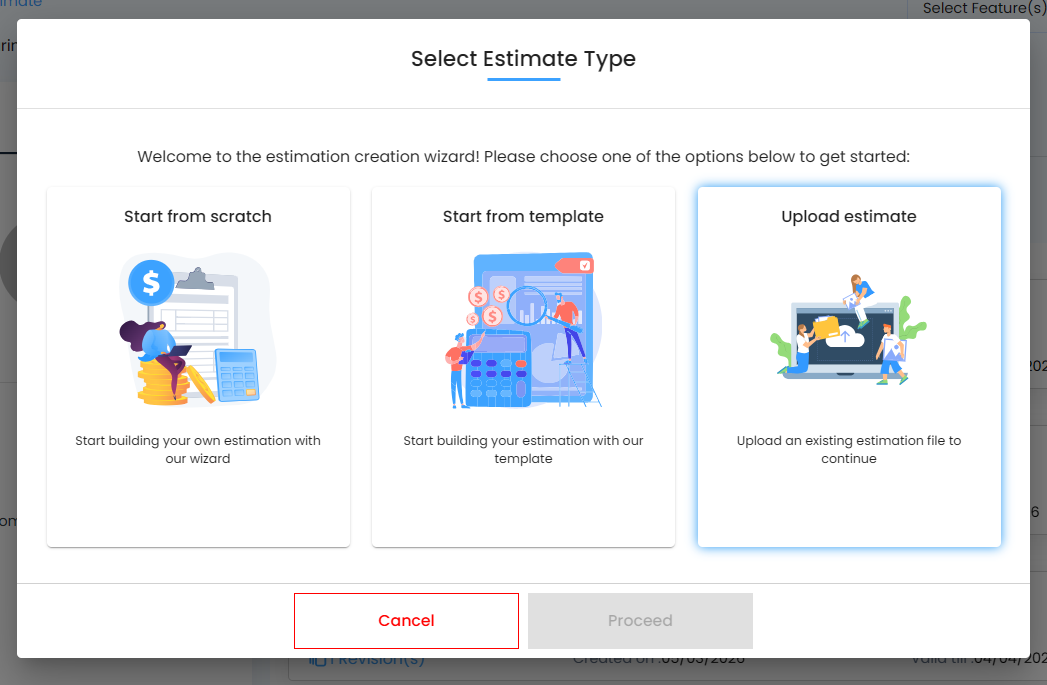1047x685 pixels.
Task: Select the Start from scratch option
Action: (198, 366)
